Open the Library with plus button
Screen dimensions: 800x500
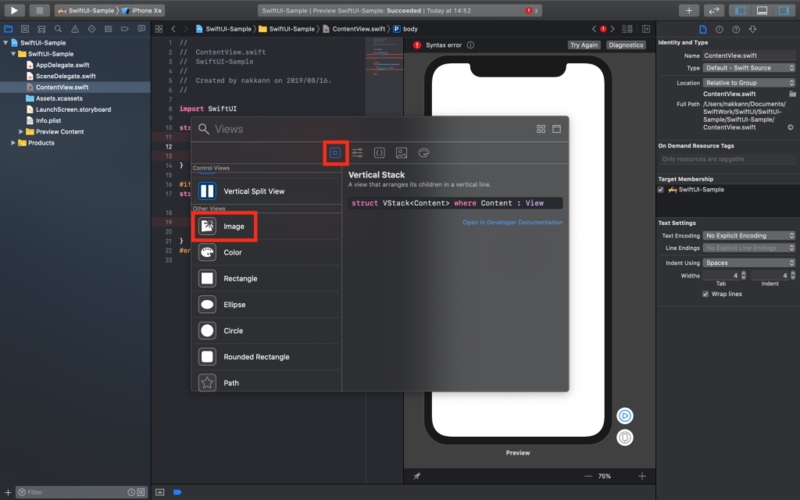click(x=689, y=10)
